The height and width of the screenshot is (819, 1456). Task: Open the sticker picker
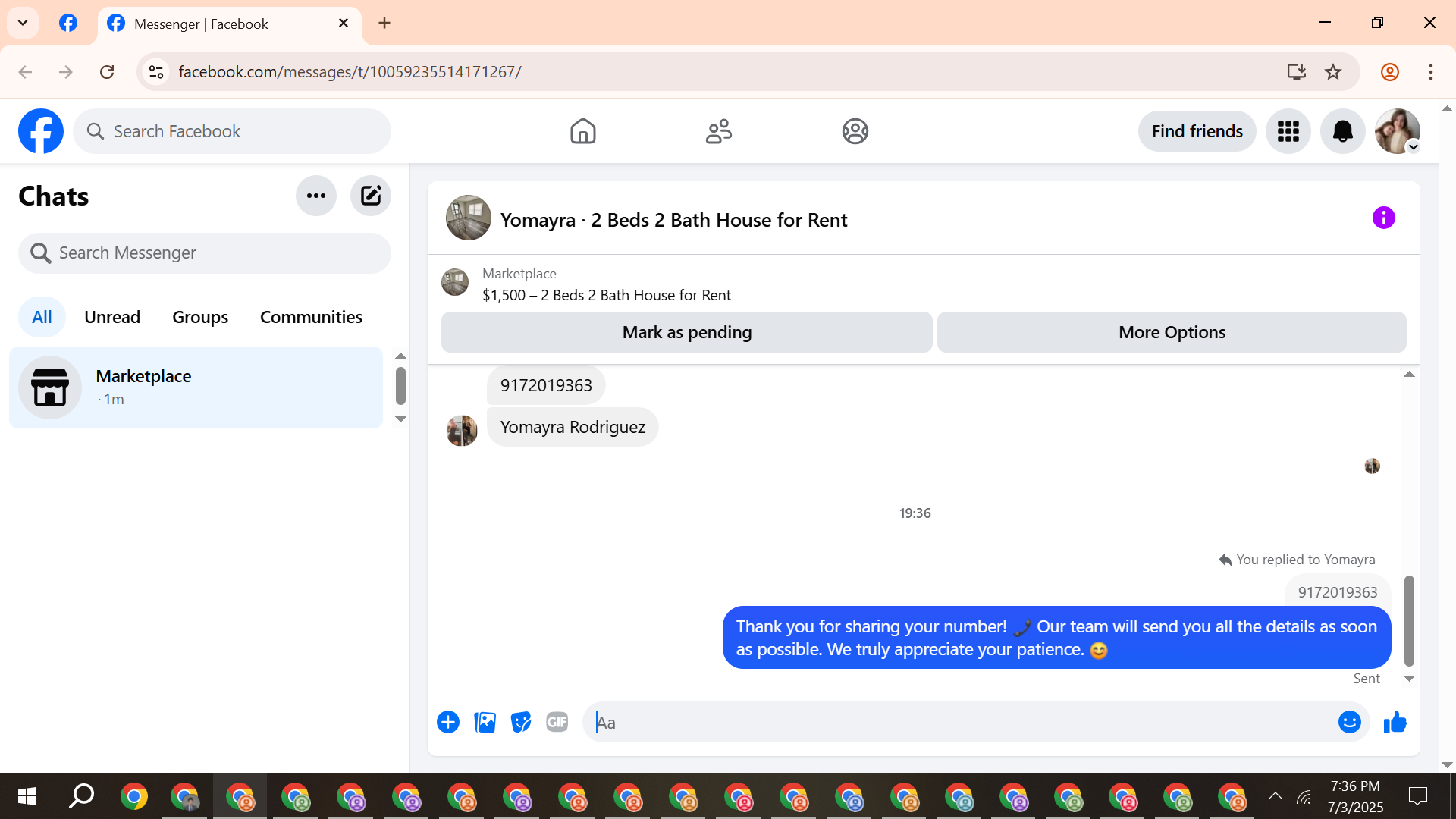[x=521, y=722]
